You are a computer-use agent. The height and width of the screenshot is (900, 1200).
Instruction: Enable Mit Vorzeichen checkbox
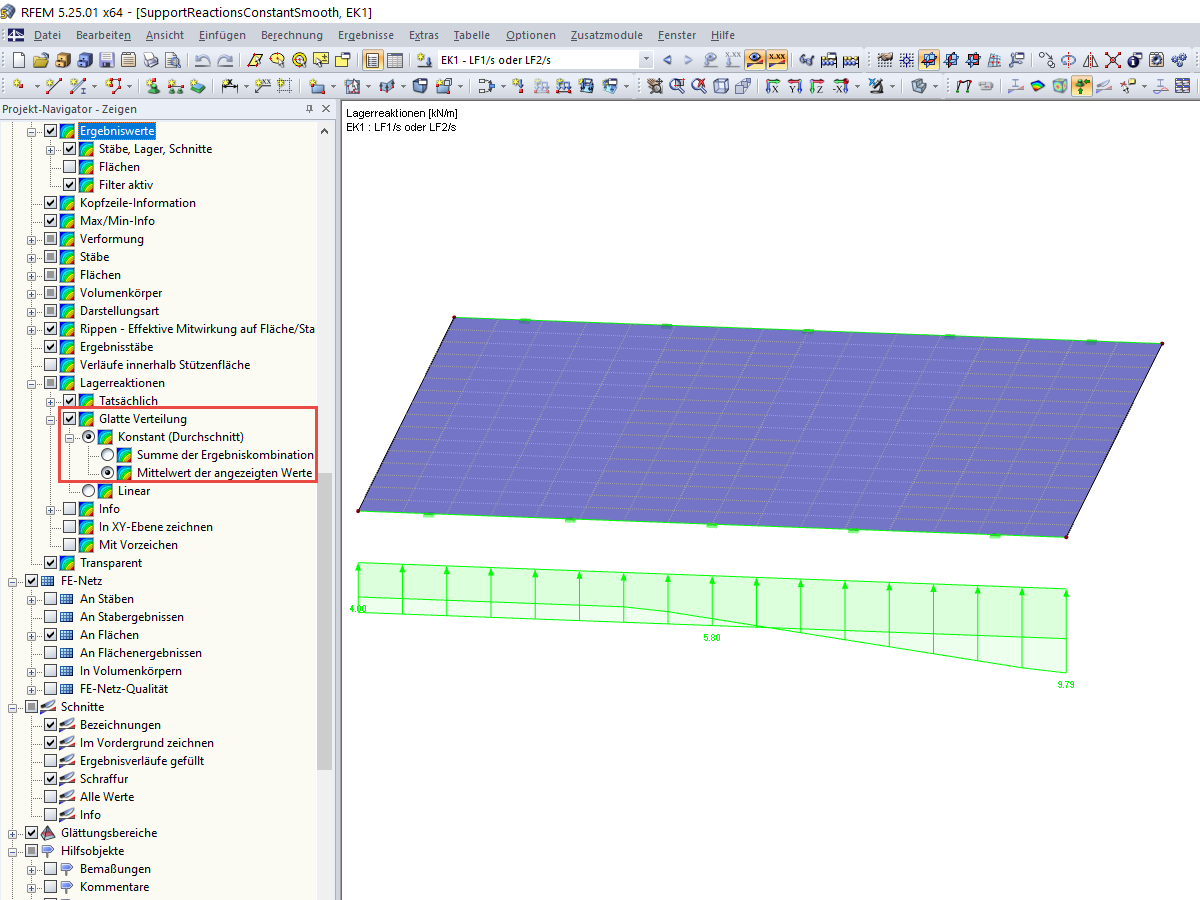coord(69,545)
